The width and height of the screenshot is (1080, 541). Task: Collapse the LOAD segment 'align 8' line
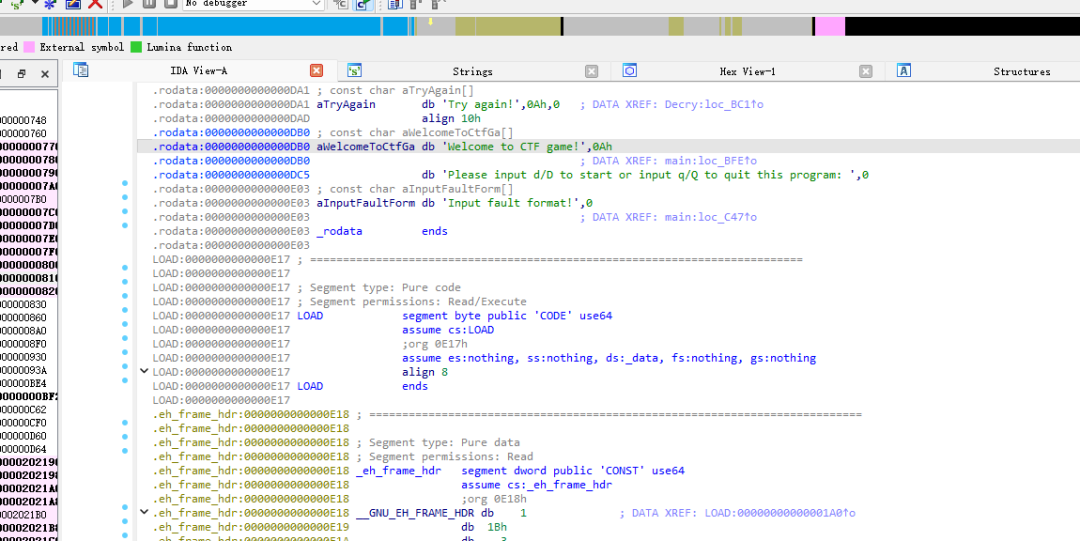[144, 371]
